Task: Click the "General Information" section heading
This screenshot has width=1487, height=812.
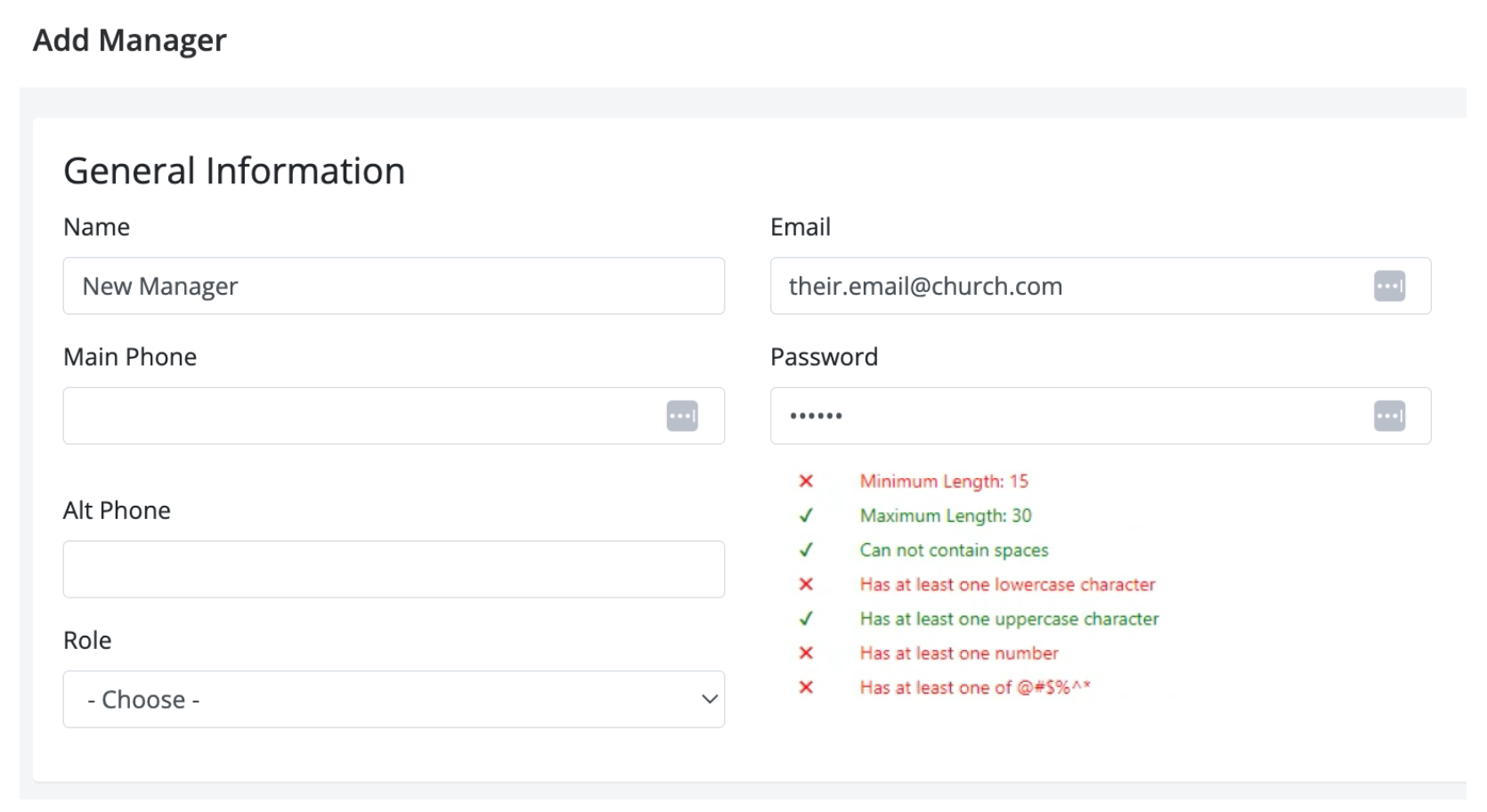Action: (234, 170)
